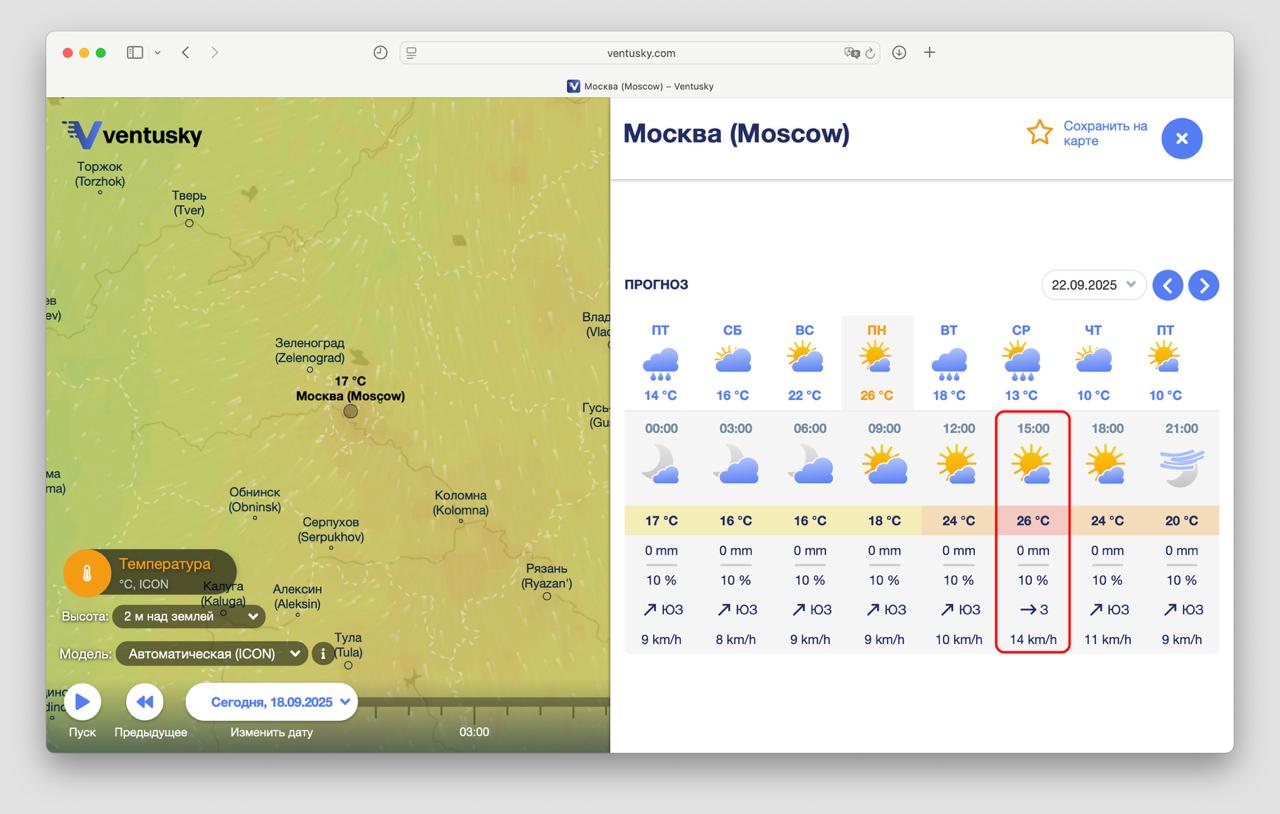Image resolution: width=1280 pixels, height=814 pixels.
Task: Click the reader icon in address bar
Action: click(411, 53)
